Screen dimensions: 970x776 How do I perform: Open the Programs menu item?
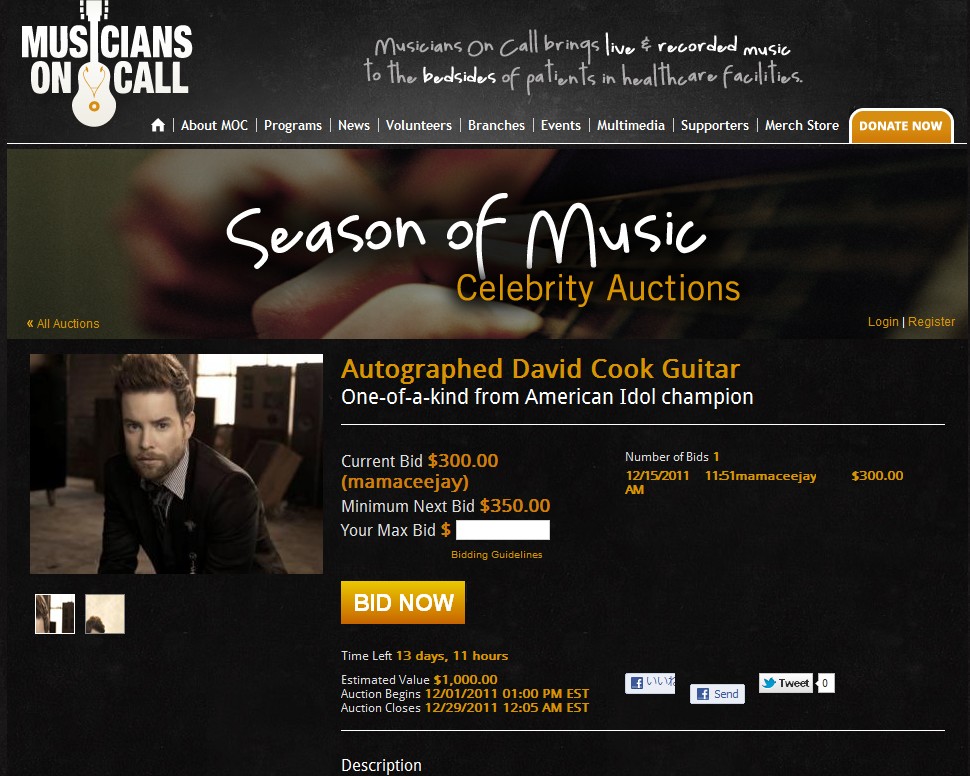(293, 125)
